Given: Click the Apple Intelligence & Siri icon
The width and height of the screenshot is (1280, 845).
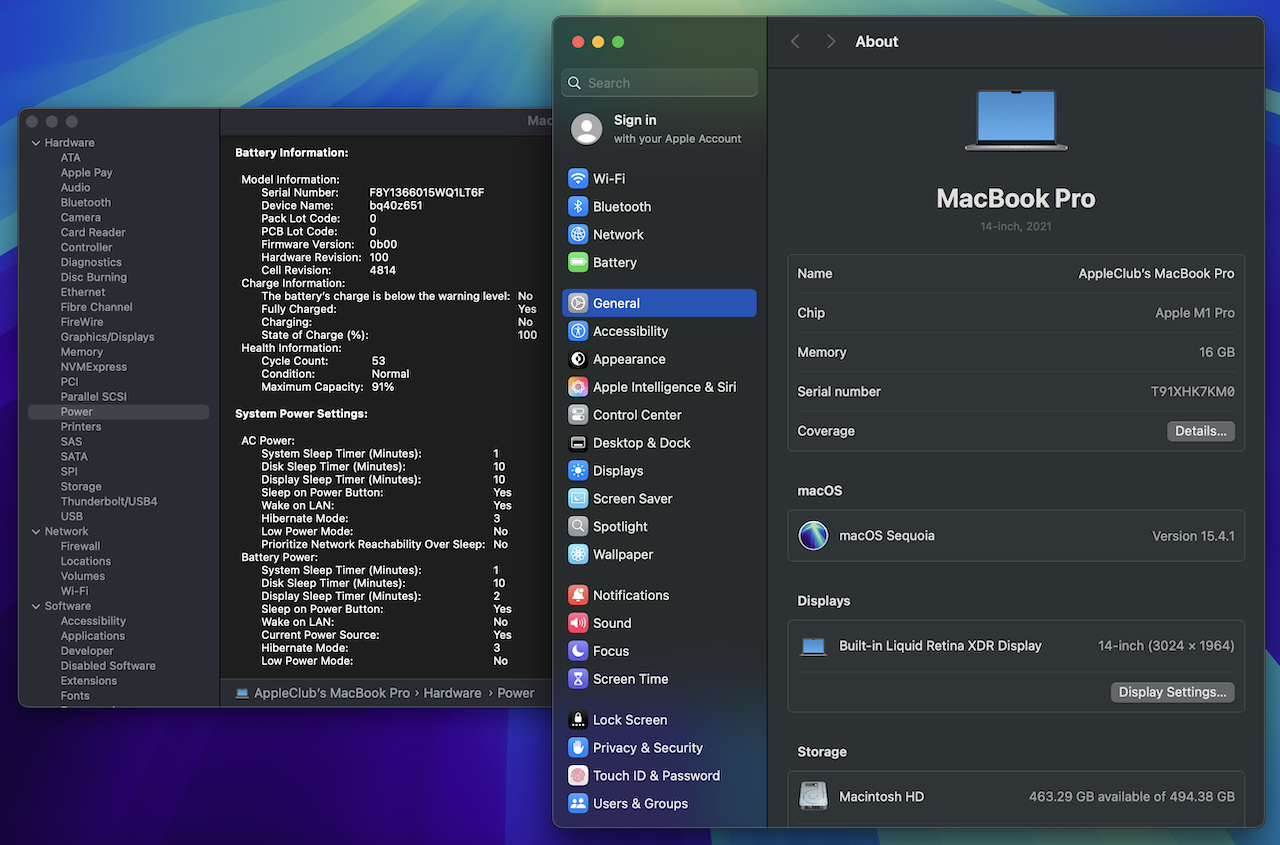Looking at the screenshot, I should 578,387.
